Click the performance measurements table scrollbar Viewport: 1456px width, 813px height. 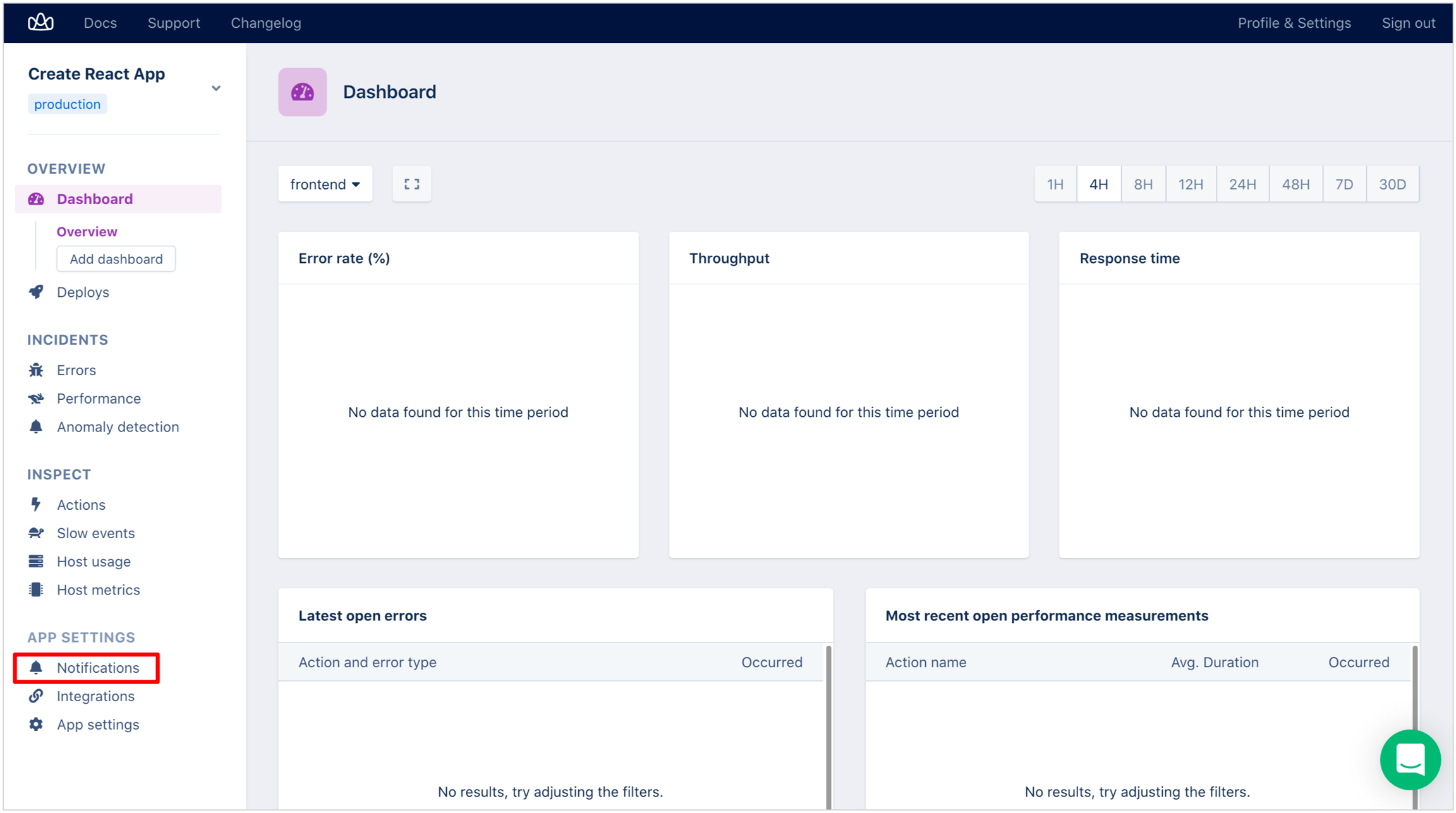click(x=1415, y=726)
